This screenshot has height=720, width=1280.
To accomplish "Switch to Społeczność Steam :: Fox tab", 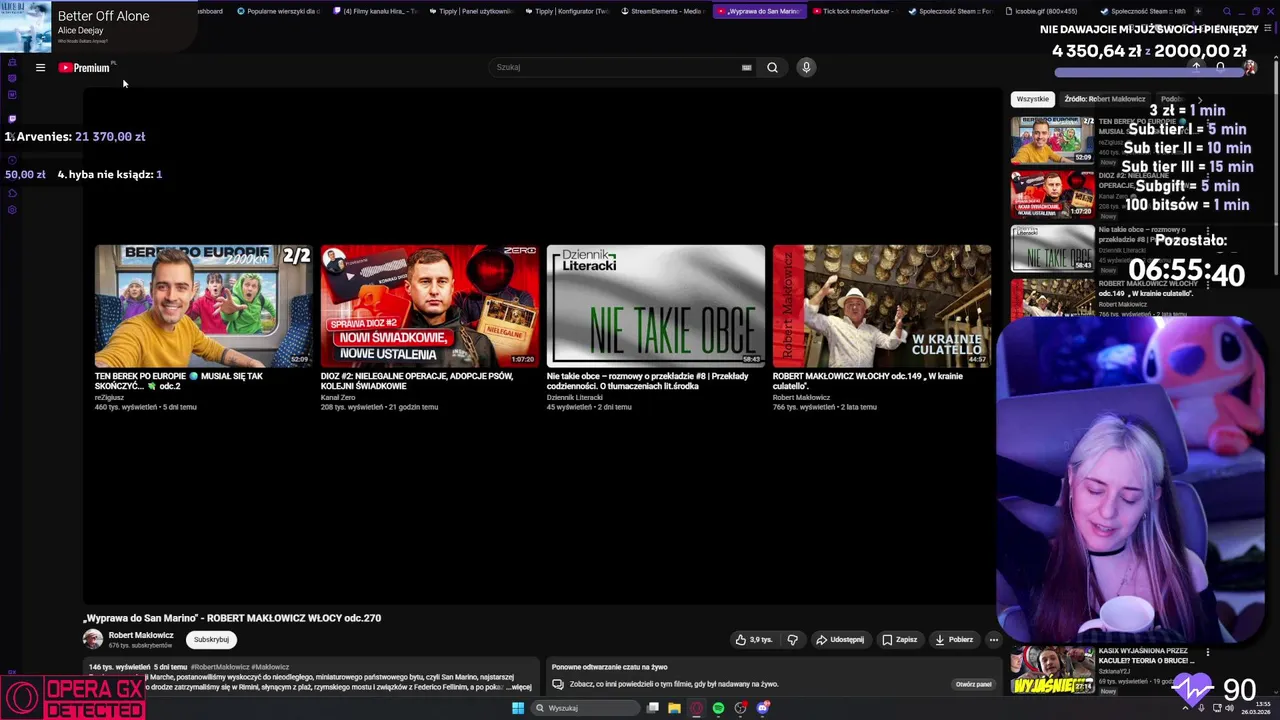I will tap(950, 11).
